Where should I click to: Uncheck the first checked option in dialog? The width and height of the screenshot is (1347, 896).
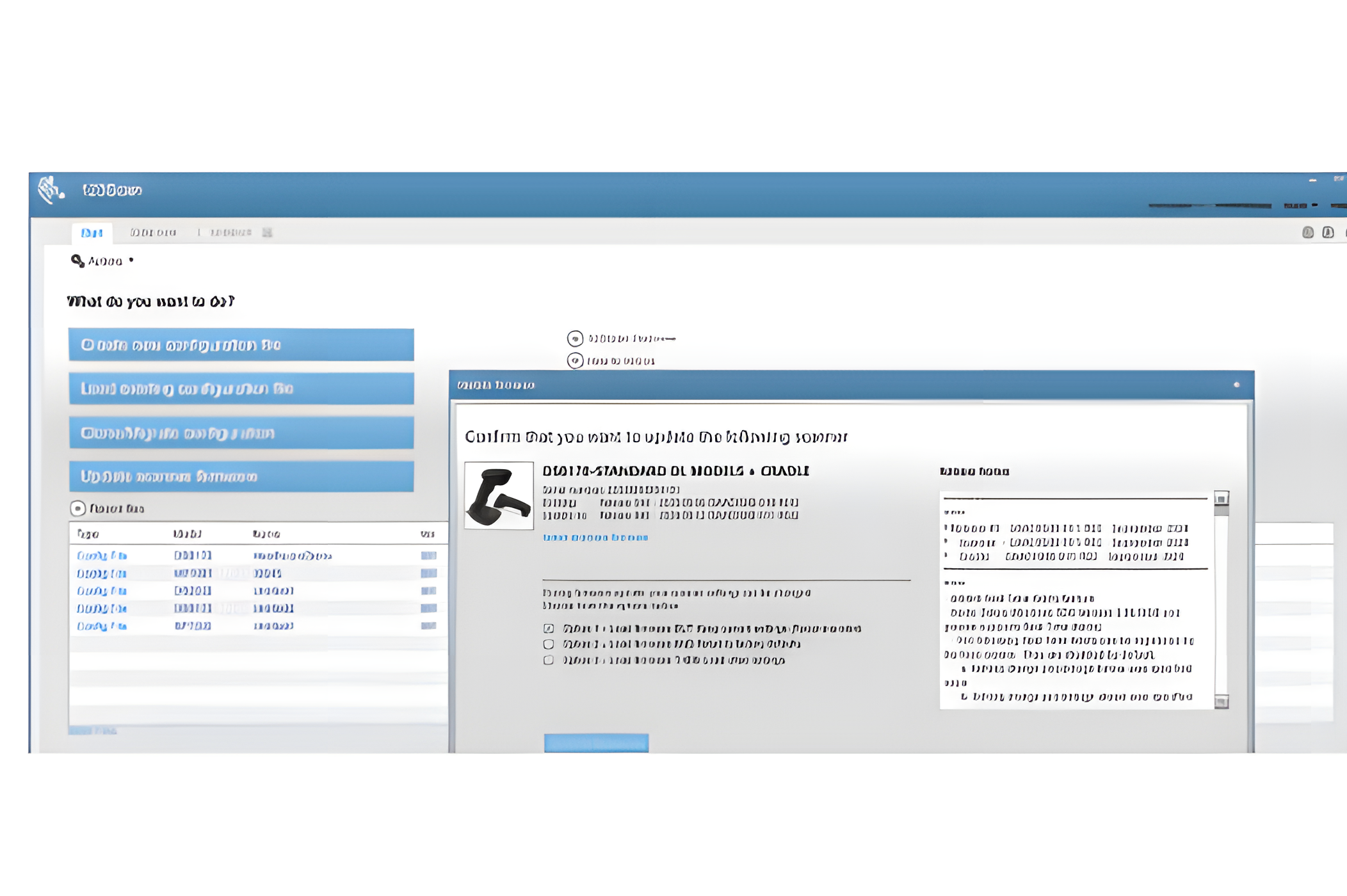click(x=549, y=628)
